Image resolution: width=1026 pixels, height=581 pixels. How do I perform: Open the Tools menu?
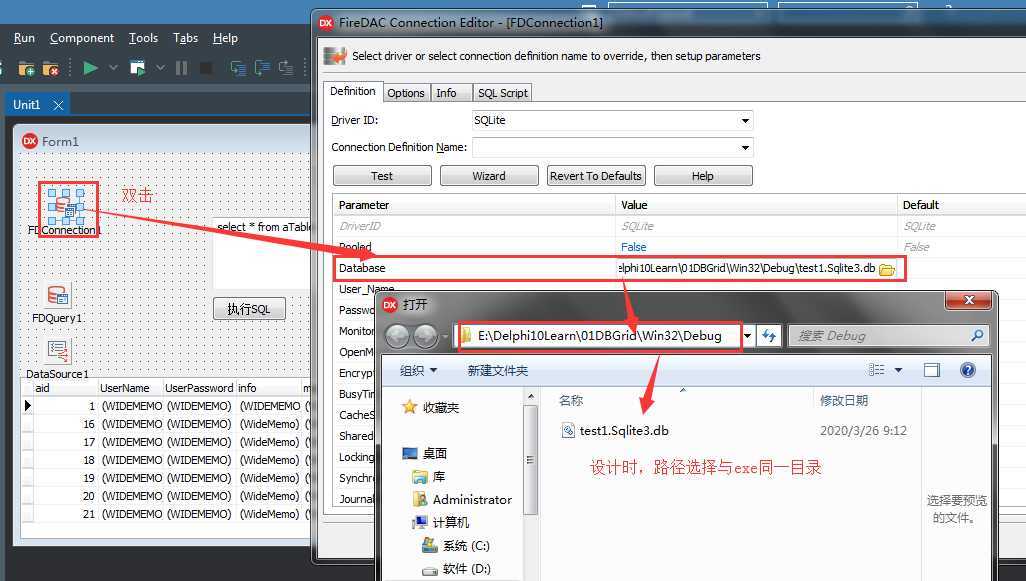tap(143, 38)
